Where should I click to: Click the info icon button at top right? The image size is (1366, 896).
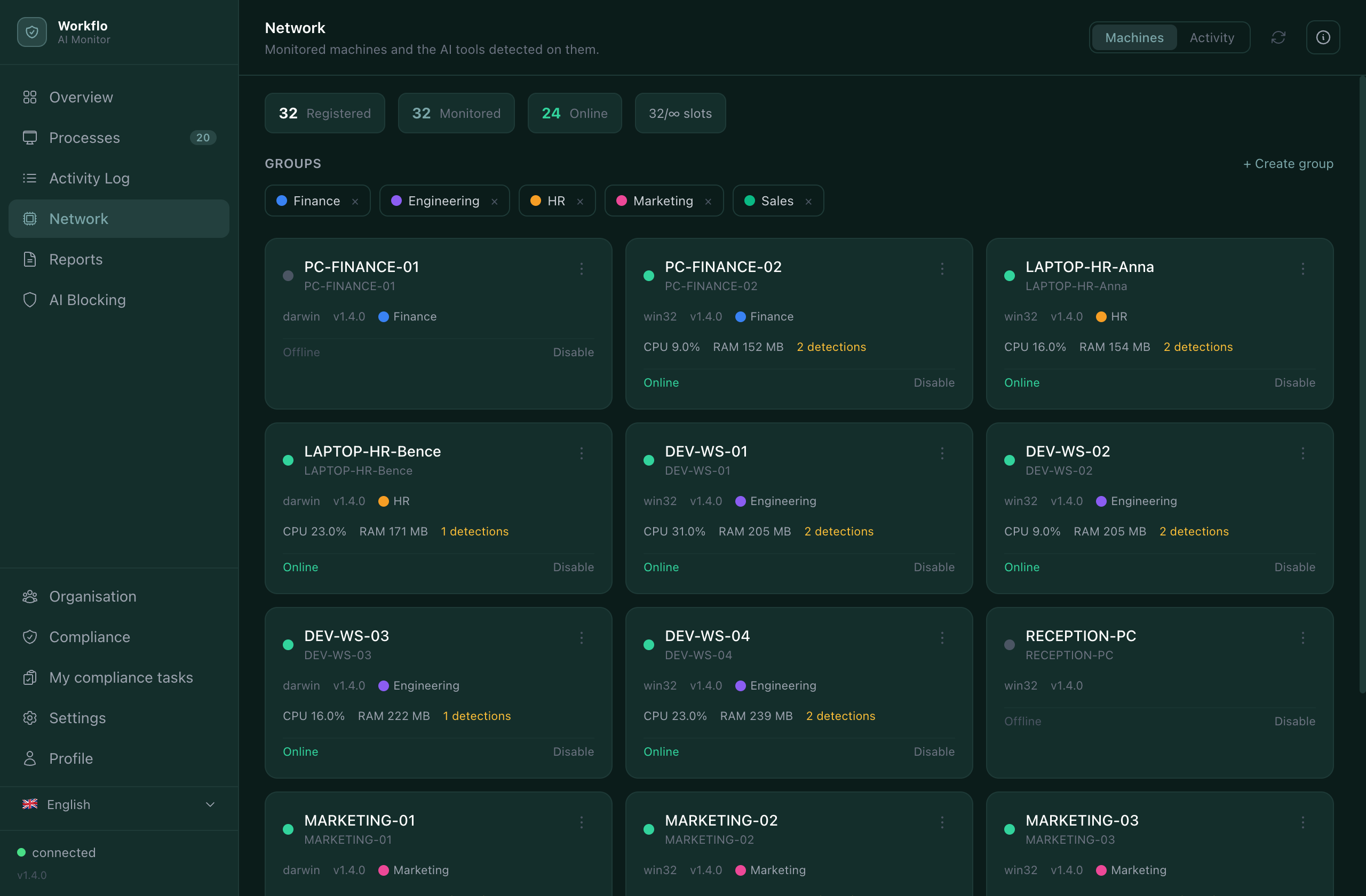[1323, 38]
